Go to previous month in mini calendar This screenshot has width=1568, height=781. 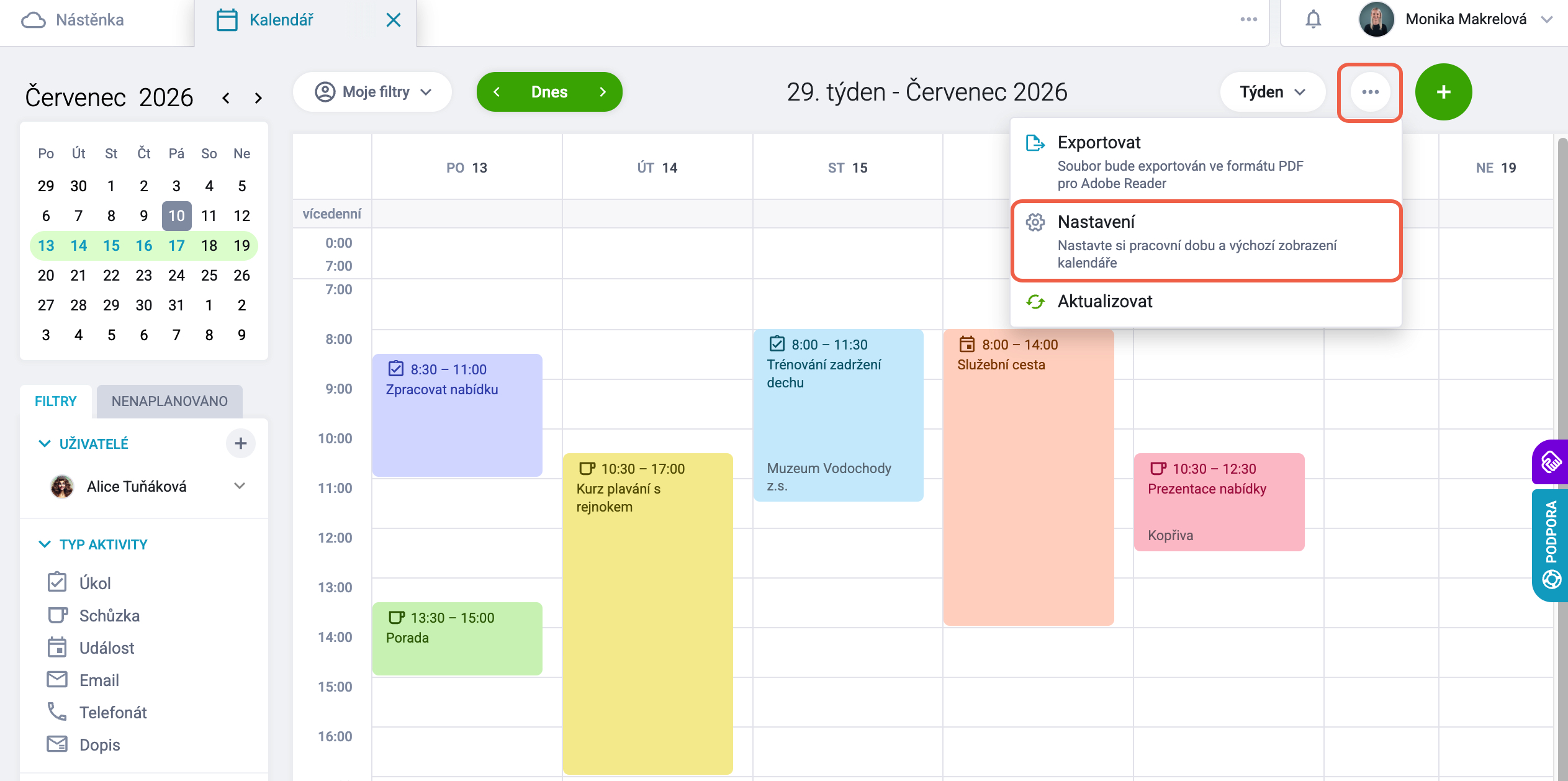pyautogui.click(x=226, y=98)
